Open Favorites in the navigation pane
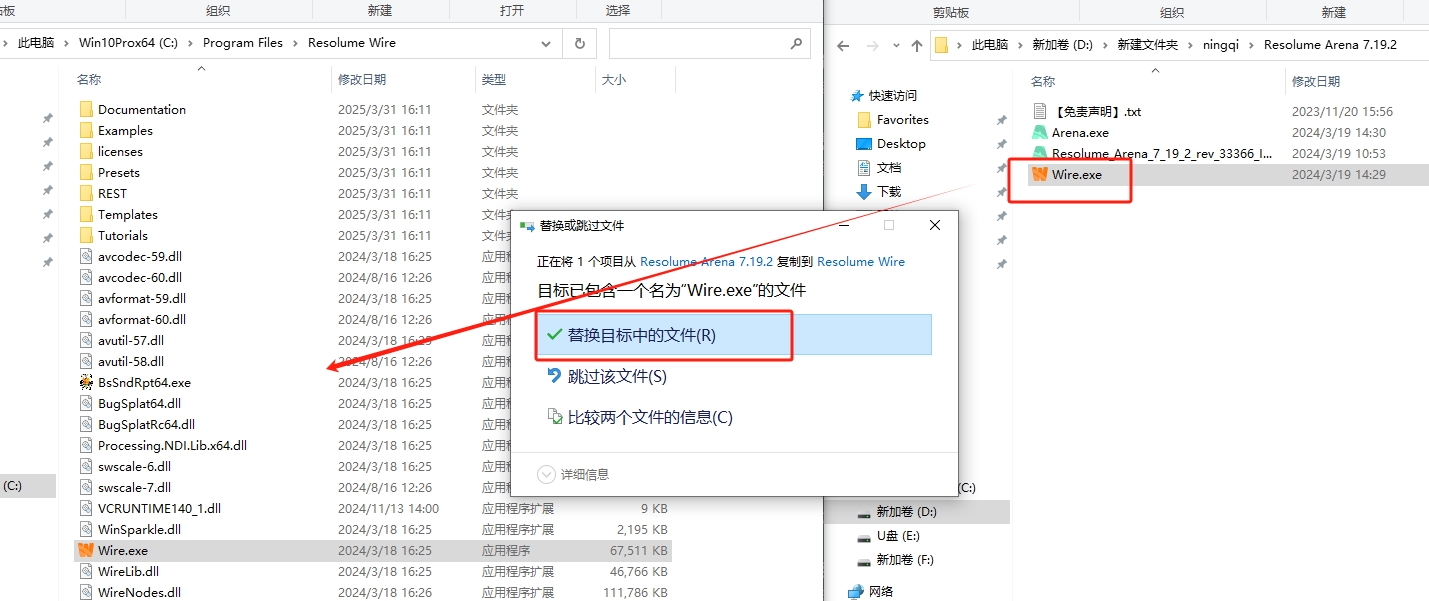 click(903, 119)
